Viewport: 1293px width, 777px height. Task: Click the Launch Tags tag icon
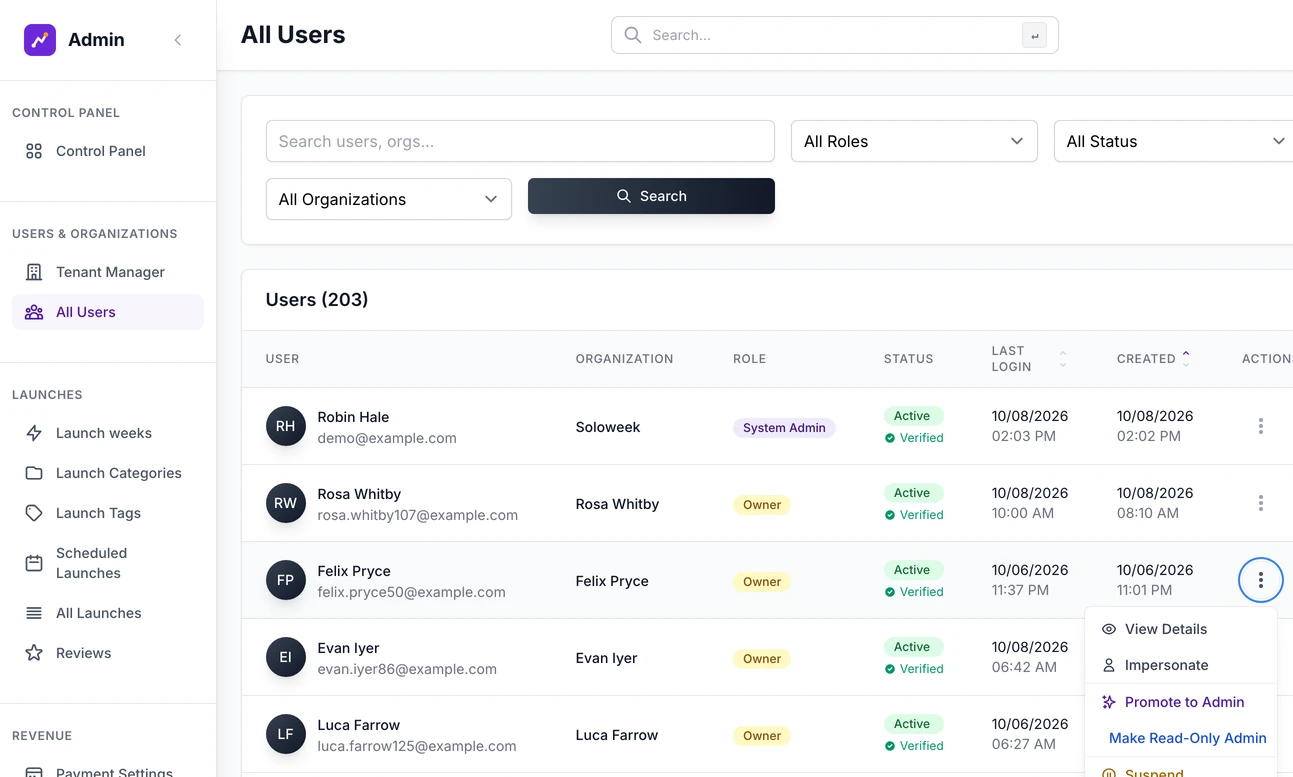[x=34, y=513]
